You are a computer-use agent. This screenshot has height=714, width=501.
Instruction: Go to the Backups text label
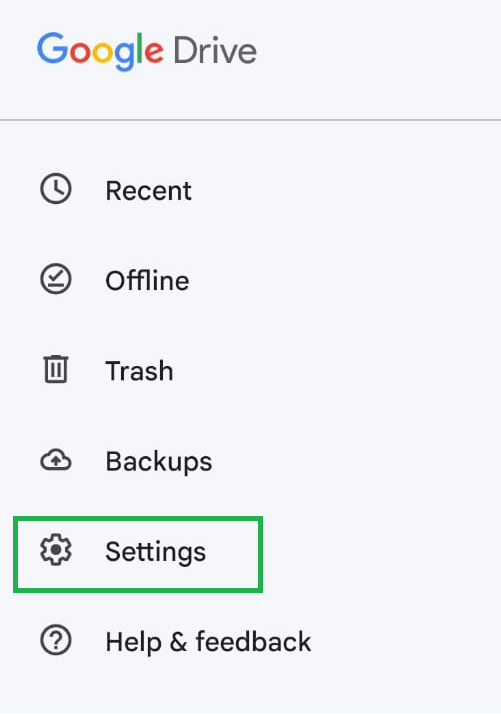click(158, 462)
